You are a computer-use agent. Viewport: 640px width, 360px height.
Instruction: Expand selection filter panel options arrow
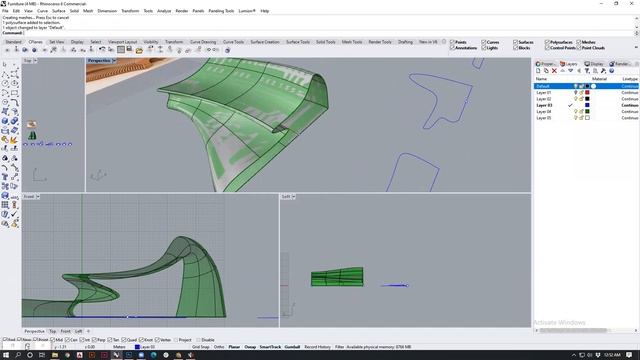pyautogui.click(x=636, y=47)
